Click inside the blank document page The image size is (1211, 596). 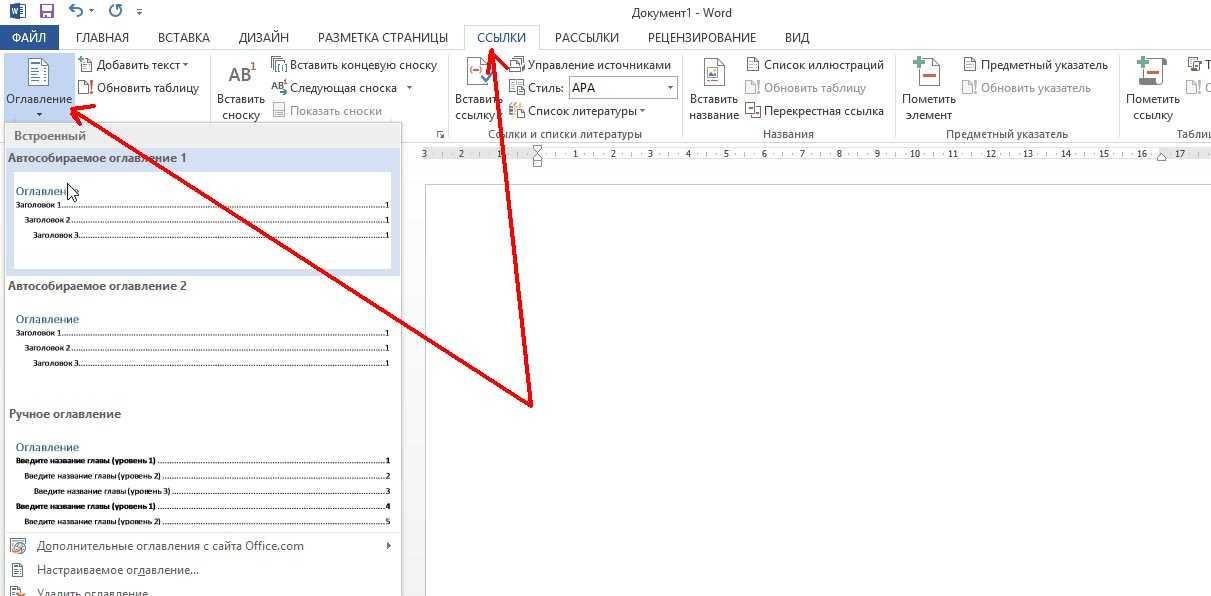(818, 390)
